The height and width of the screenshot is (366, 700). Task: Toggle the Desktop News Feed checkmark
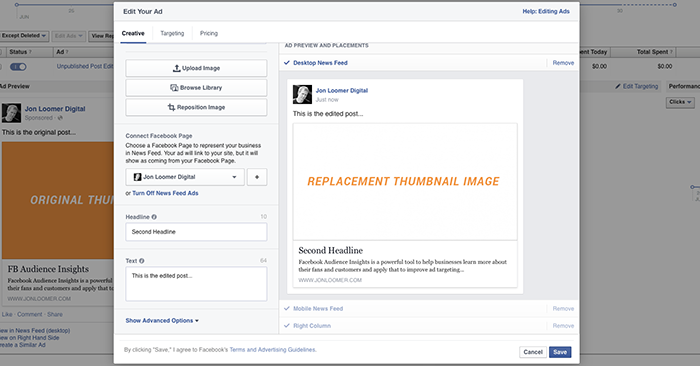point(287,63)
